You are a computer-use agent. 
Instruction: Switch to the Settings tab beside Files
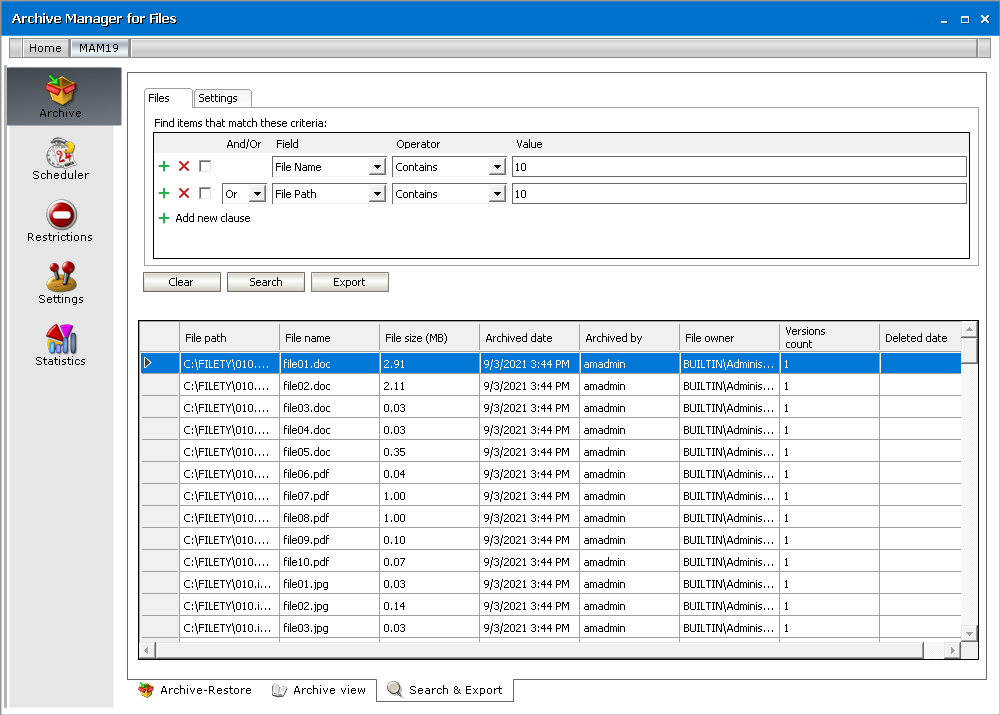[x=218, y=98]
